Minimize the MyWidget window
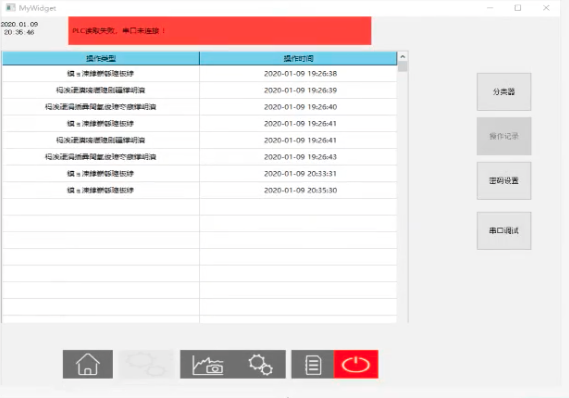This screenshot has height=398, width=569. click(x=490, y=8)
